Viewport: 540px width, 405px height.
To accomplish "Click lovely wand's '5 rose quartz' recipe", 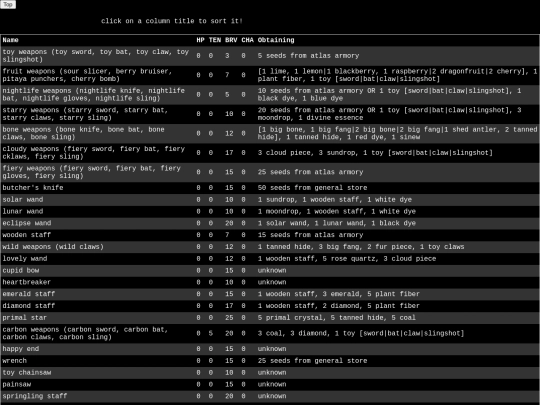I will (347, 259).
